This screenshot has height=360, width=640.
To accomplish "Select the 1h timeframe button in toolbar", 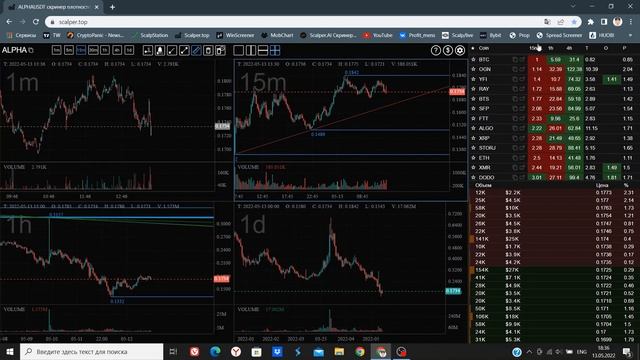I will [x=105, y=50].
